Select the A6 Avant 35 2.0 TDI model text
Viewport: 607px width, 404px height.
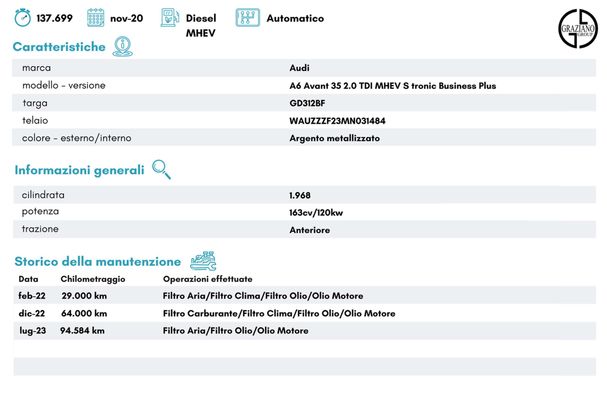click(x=393, y=86)
